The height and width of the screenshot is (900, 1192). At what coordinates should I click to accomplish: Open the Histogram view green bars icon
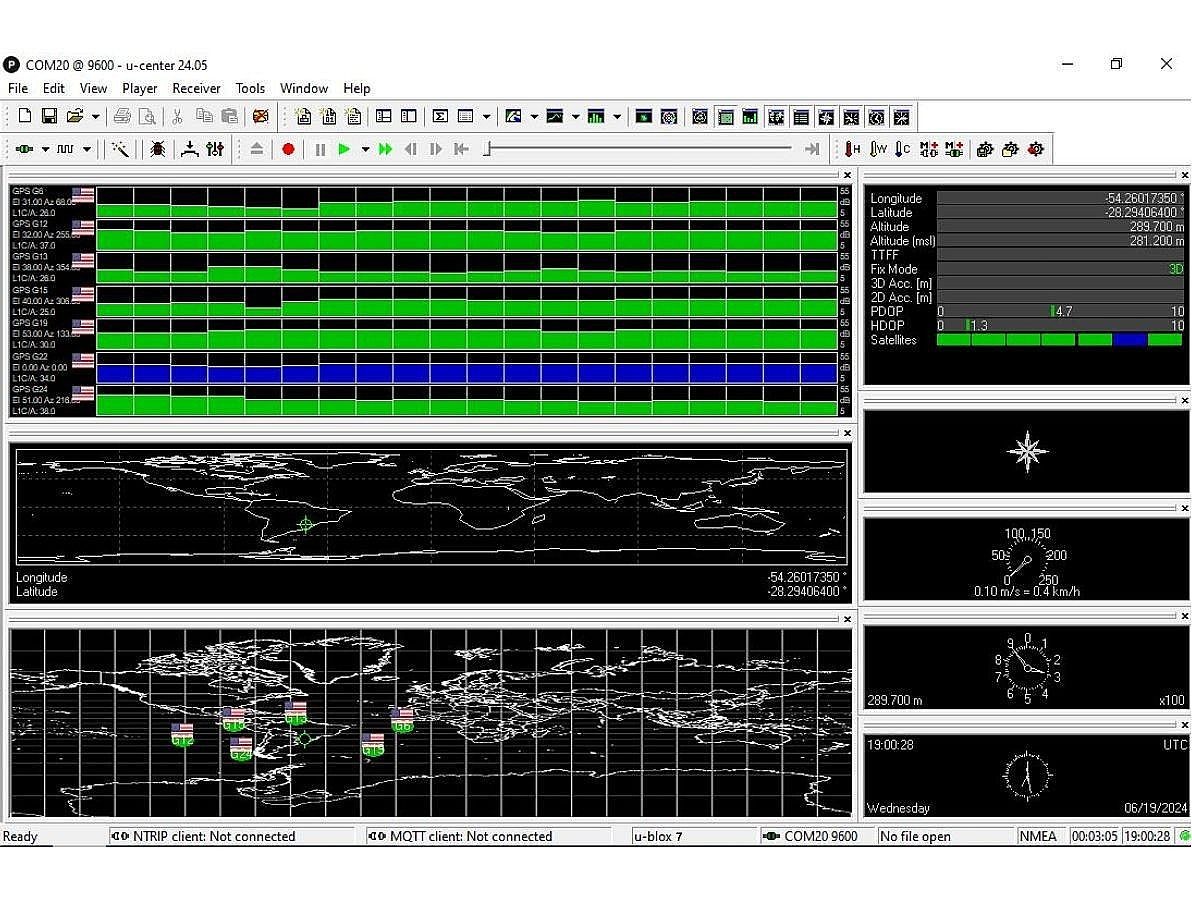[x=597, y=116]
